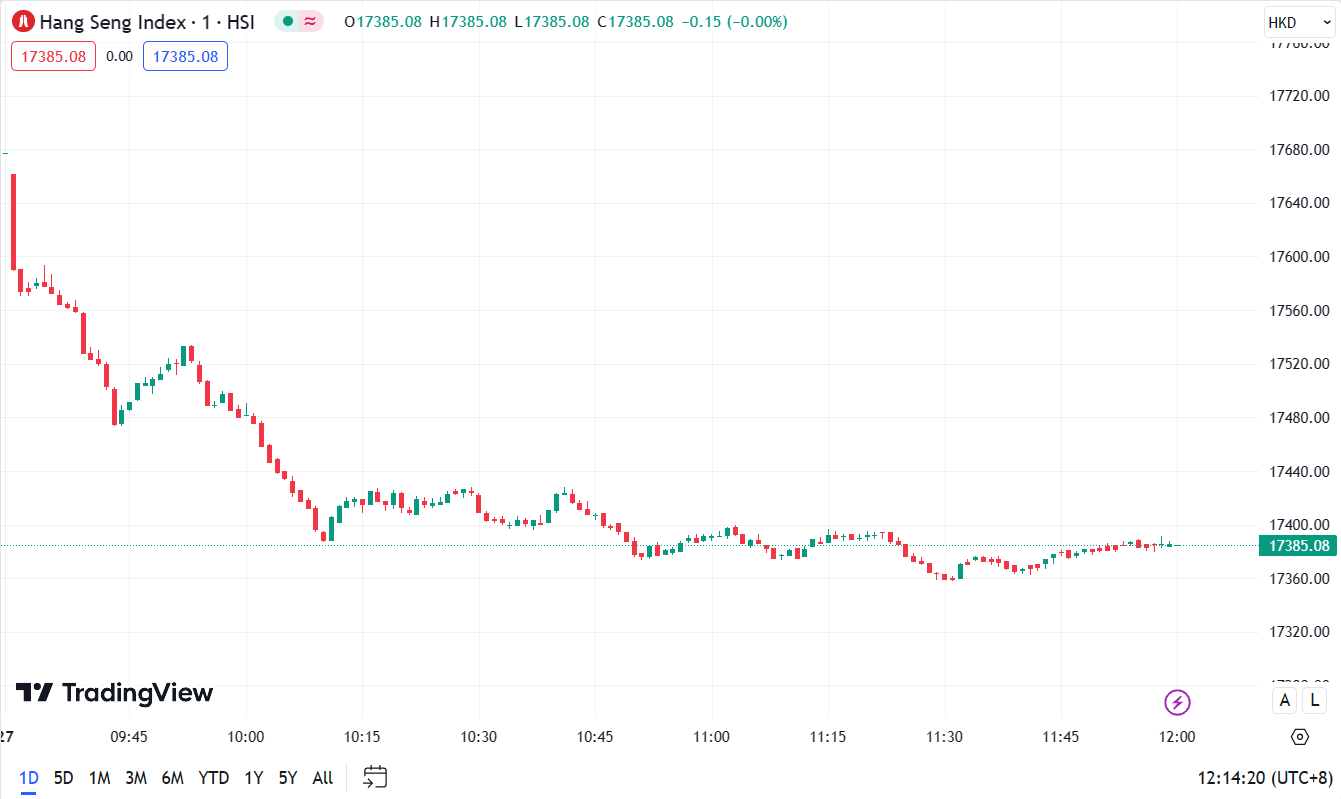Toggle logarithmic scale with the L button
Screen dimensions: 1341x799
pos(1315,700)
